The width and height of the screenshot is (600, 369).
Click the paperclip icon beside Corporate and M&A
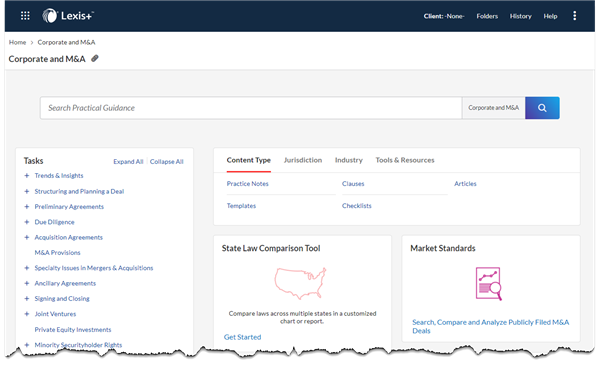pyautogui.click(x=95, y=59)
